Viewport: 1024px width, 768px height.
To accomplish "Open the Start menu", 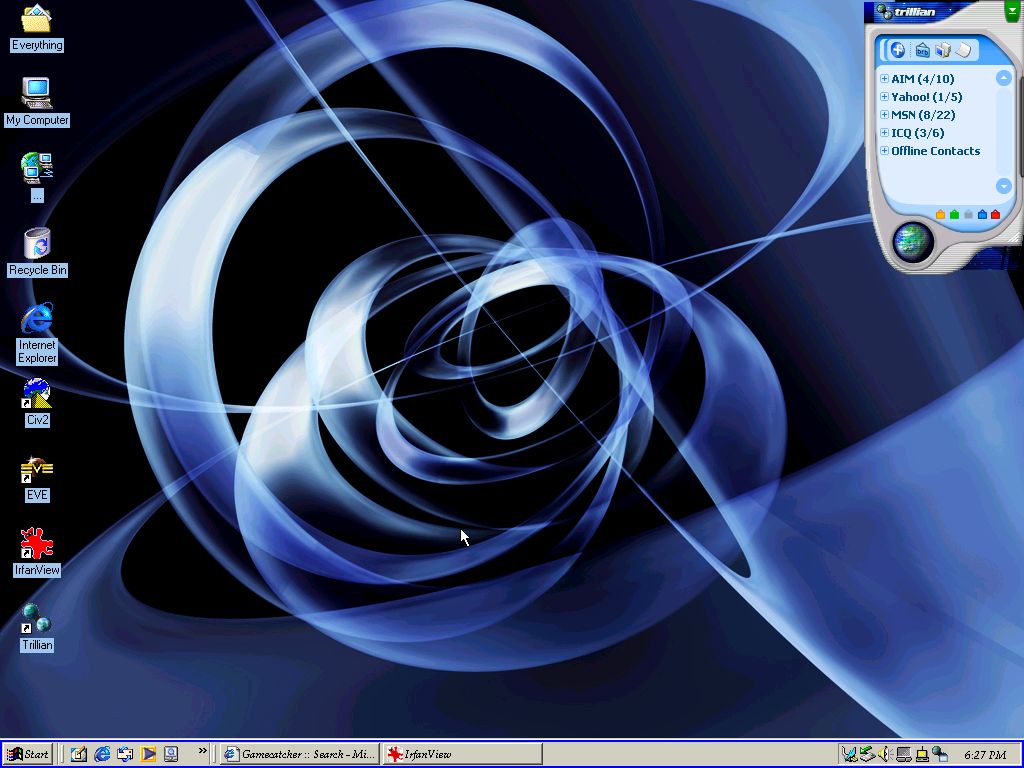I will tap(27, 754).
